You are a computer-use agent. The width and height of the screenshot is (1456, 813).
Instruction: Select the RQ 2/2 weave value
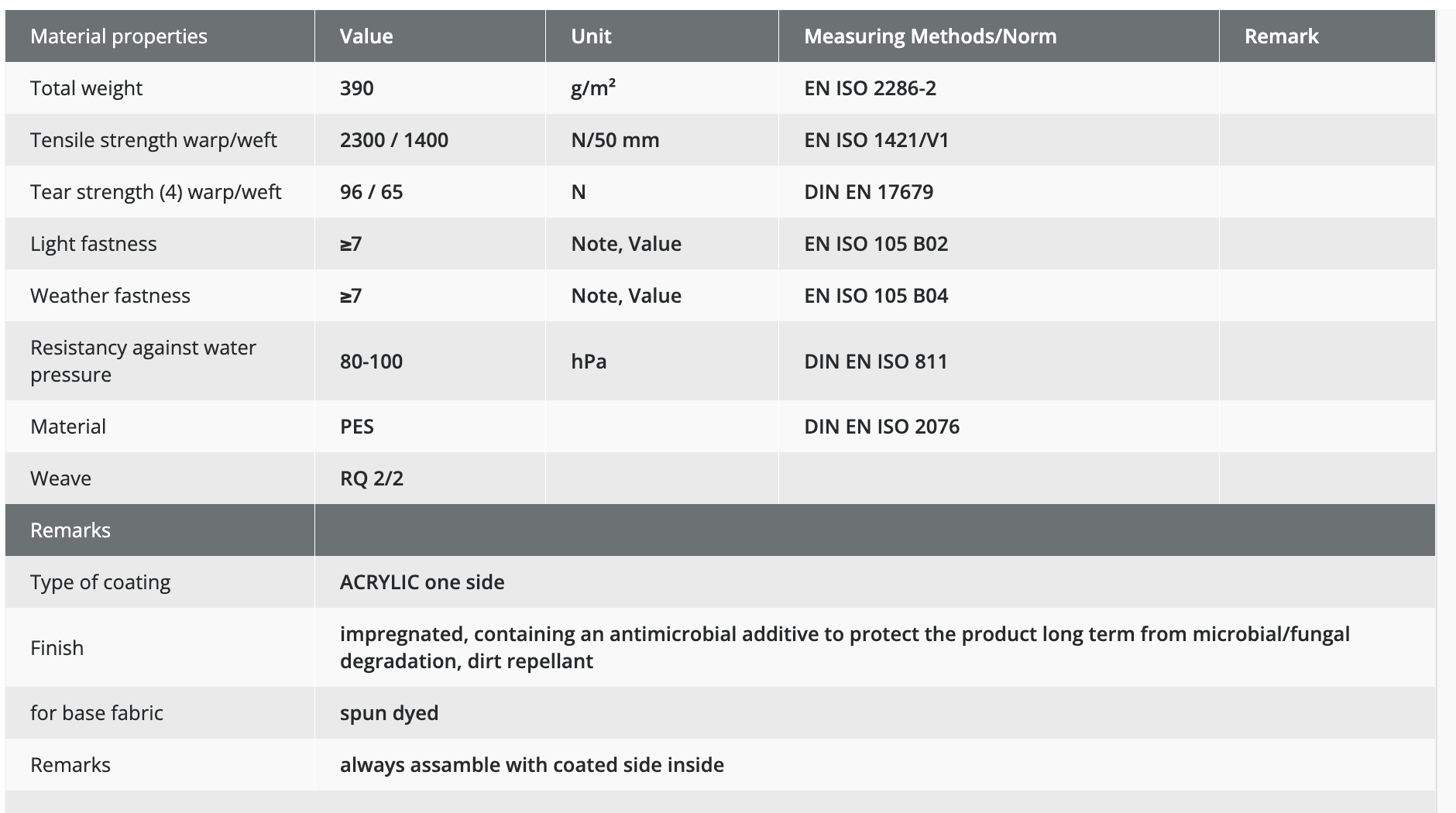pyautogui.click(x=372, y=479)
